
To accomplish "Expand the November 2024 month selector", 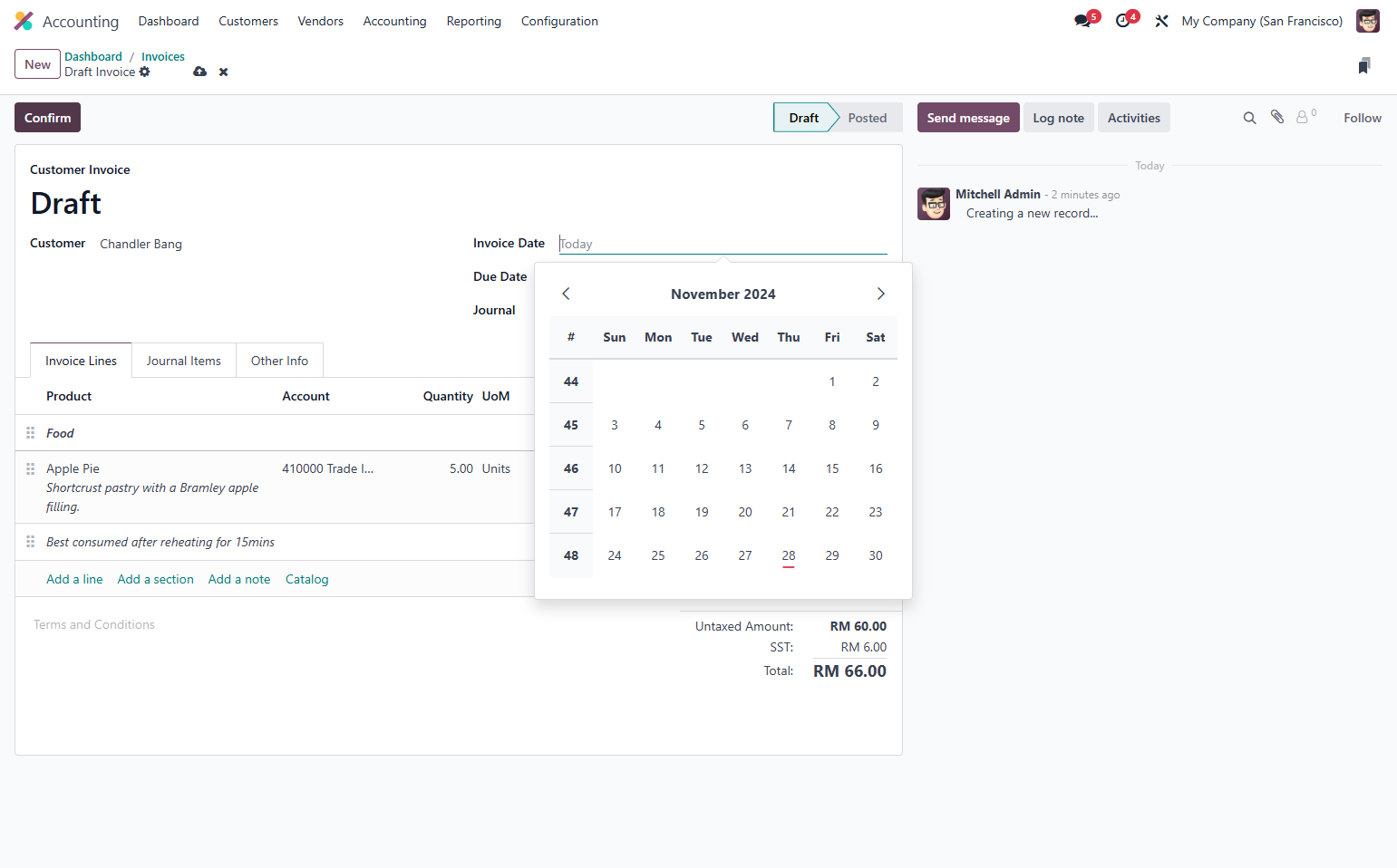I will point(723,294).
